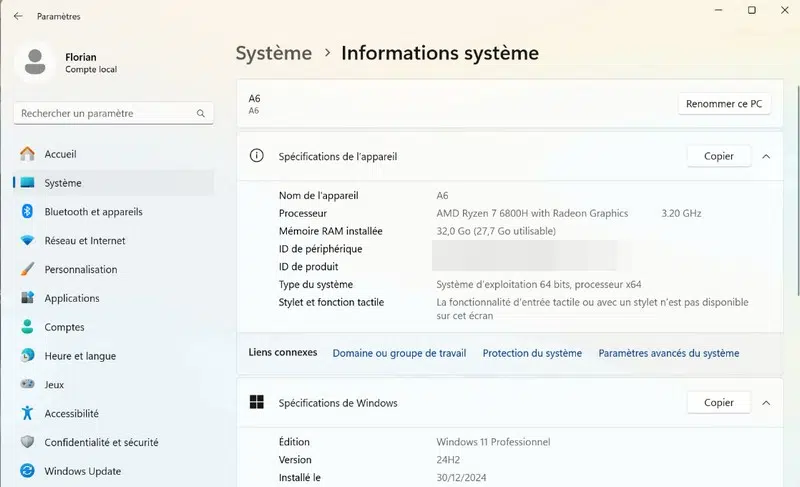
Task: Open the Windows Update icon
Action: [x=27, y=471]
